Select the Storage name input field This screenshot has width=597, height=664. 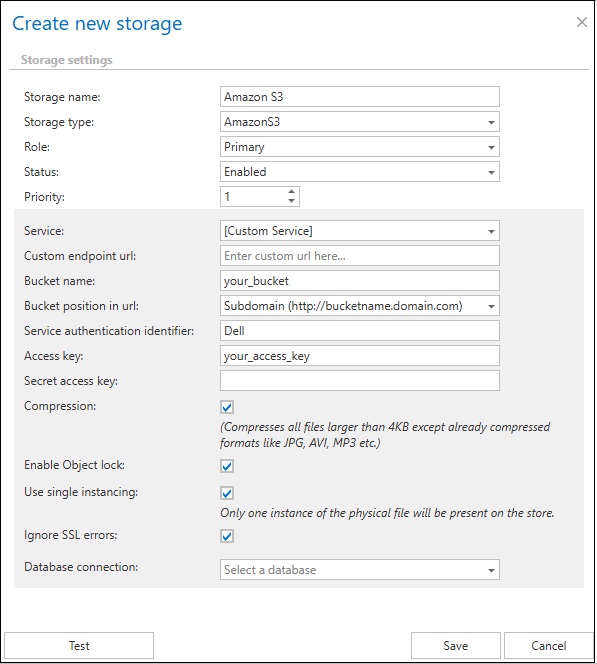click(359, 97)
